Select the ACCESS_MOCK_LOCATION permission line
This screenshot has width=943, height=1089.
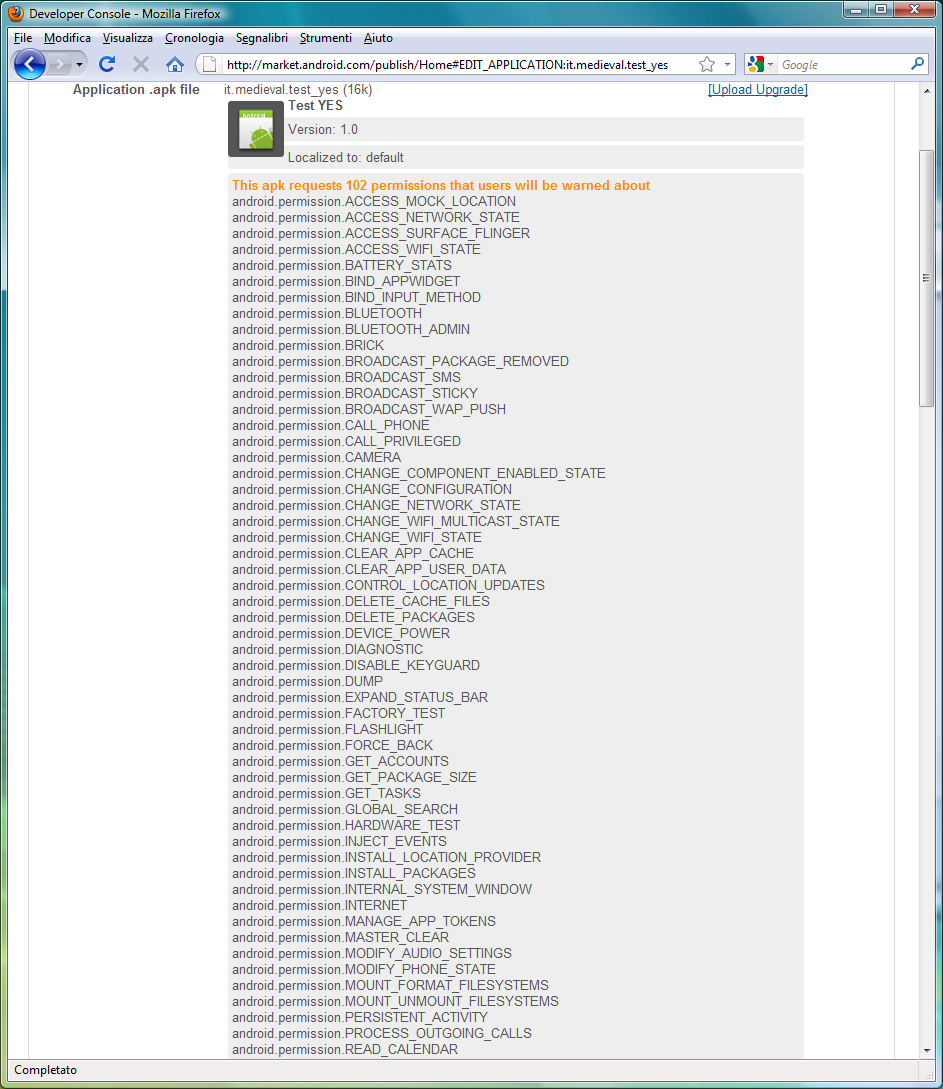pyautogui.click(x=374, y=201)
